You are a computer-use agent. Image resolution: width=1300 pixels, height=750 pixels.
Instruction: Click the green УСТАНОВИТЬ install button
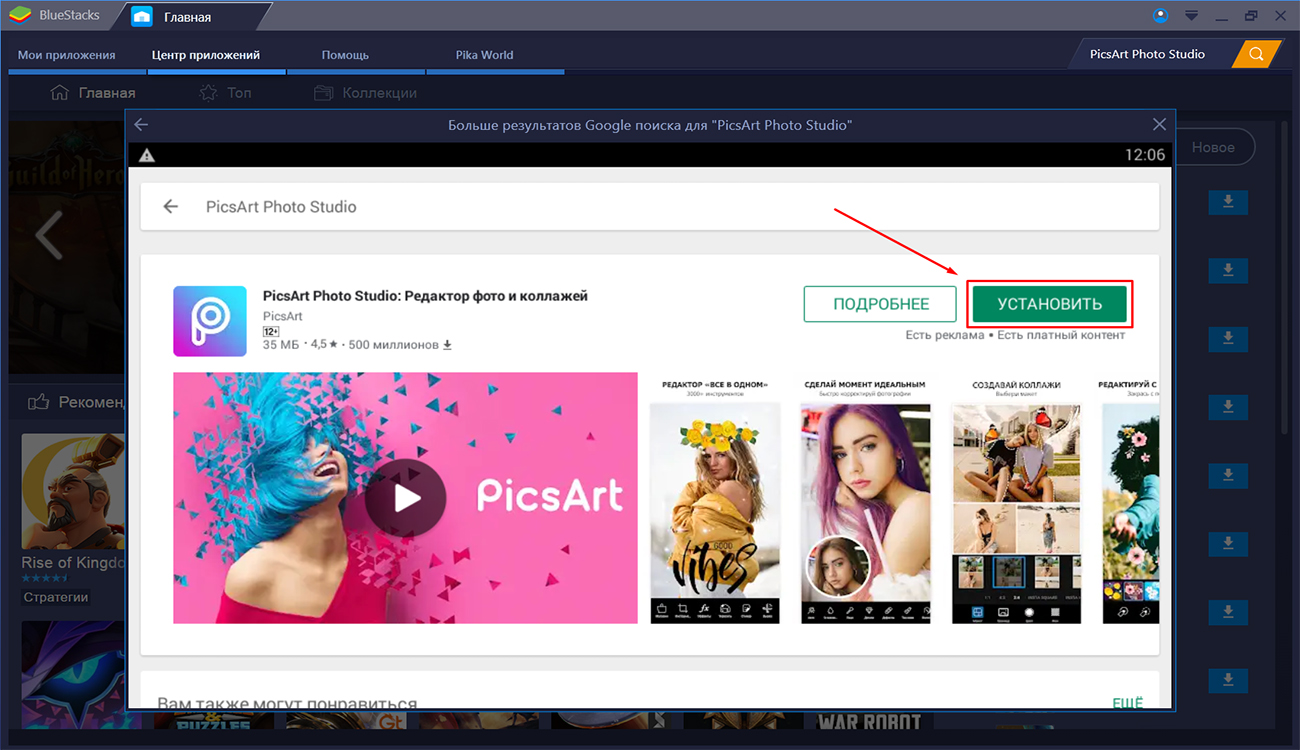[1049, 304]
